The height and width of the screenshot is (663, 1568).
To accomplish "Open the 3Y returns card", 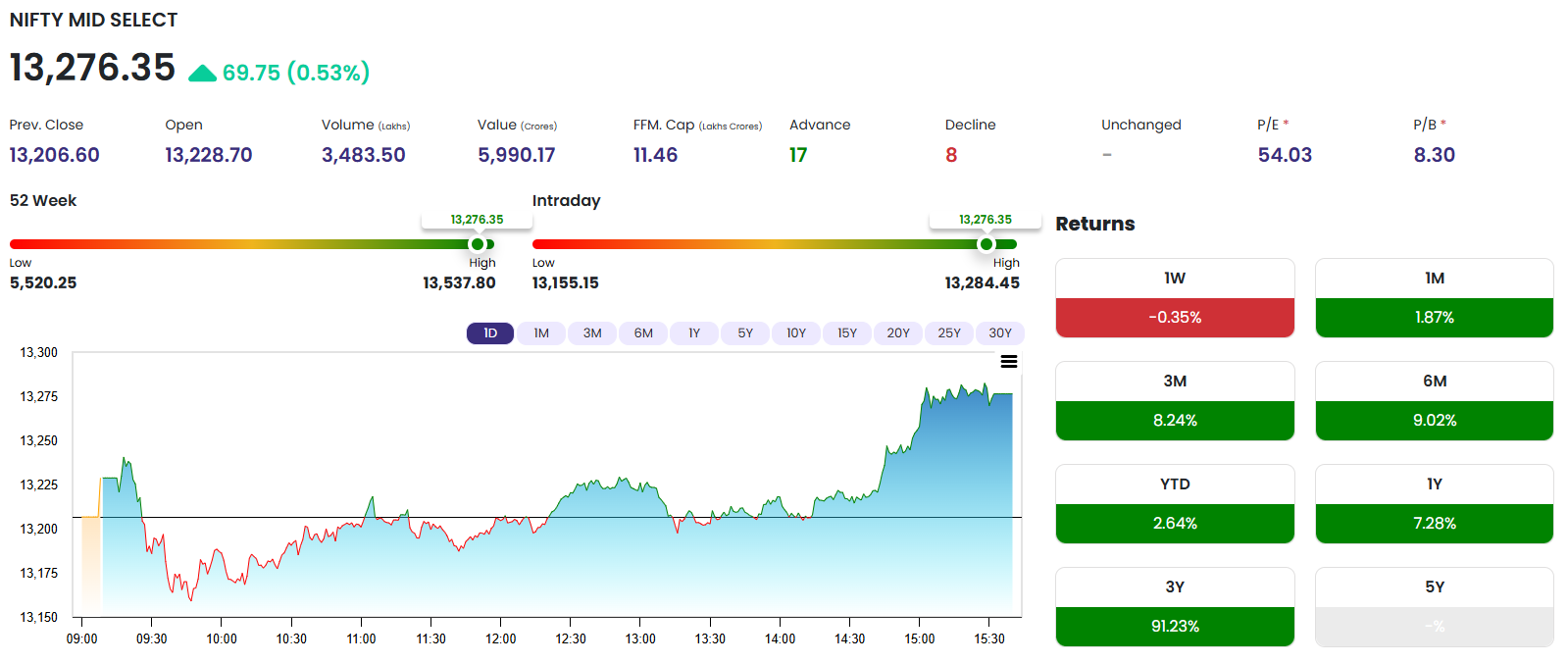I will [x=1175, y=607].
